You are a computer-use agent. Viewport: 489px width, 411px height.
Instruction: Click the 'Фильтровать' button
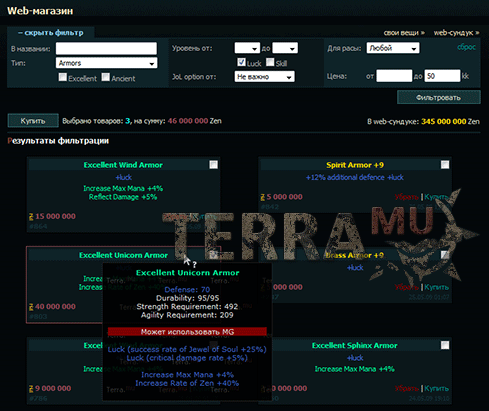[x=439, y=97]
